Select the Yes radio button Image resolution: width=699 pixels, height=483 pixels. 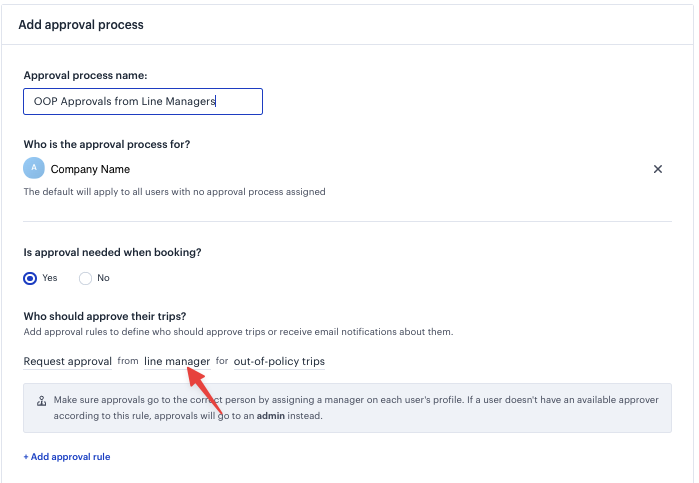point(30,278)
